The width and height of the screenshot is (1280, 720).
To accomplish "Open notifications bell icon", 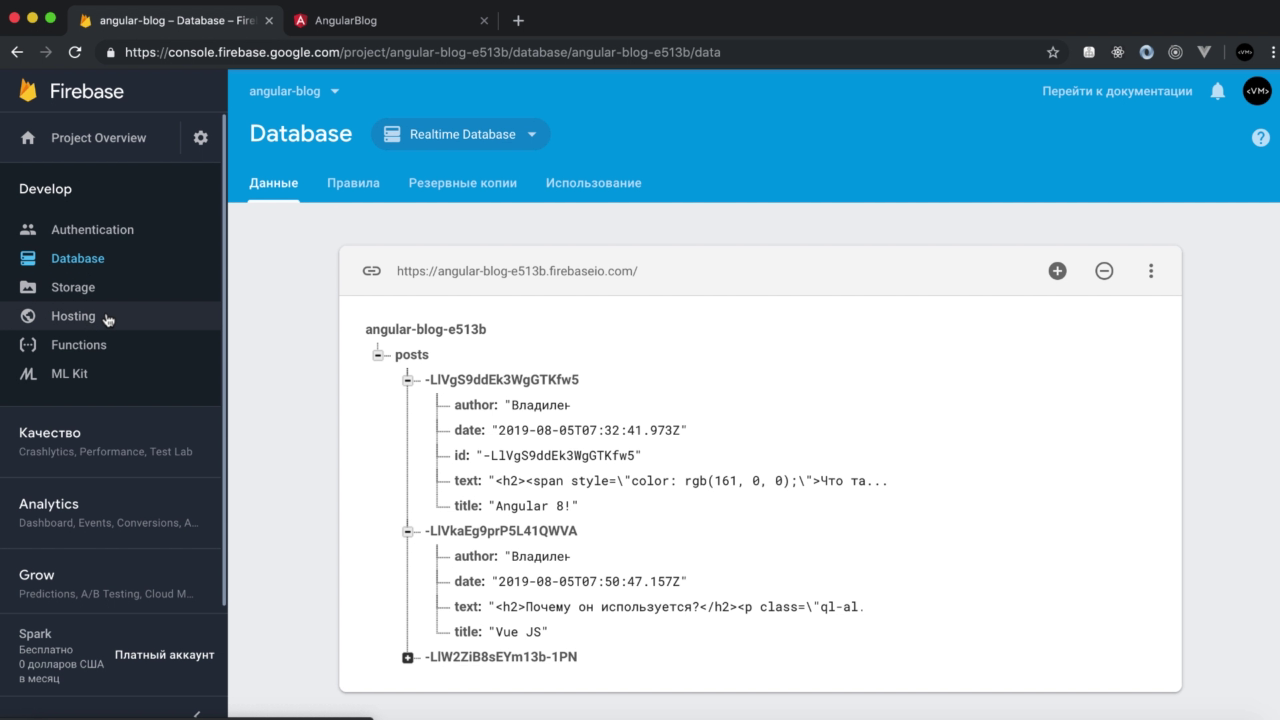I will point(1217,91).
